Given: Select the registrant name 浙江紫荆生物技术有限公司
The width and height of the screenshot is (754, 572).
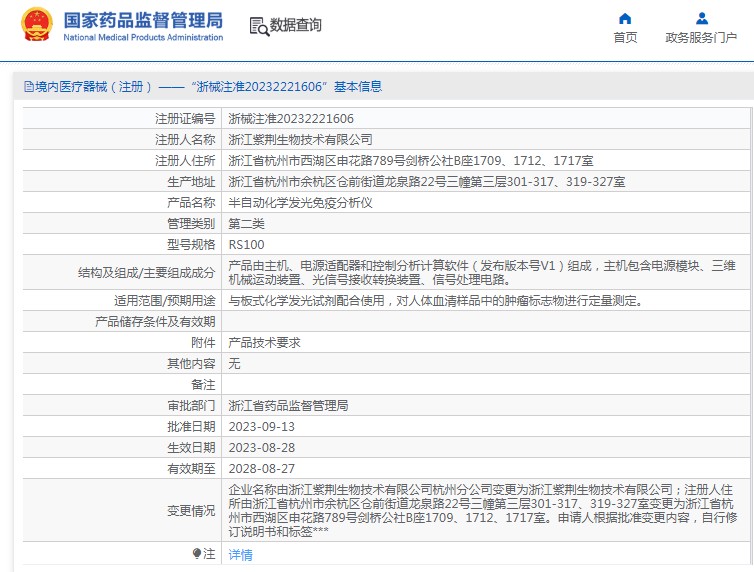Looking at the screenshot, I should click(300, 139).
